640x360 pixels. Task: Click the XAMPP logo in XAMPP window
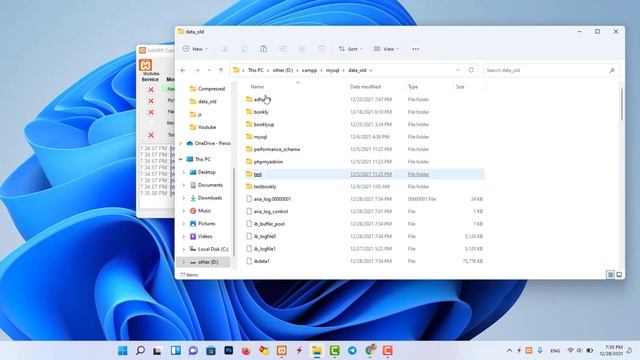[145, 65]
